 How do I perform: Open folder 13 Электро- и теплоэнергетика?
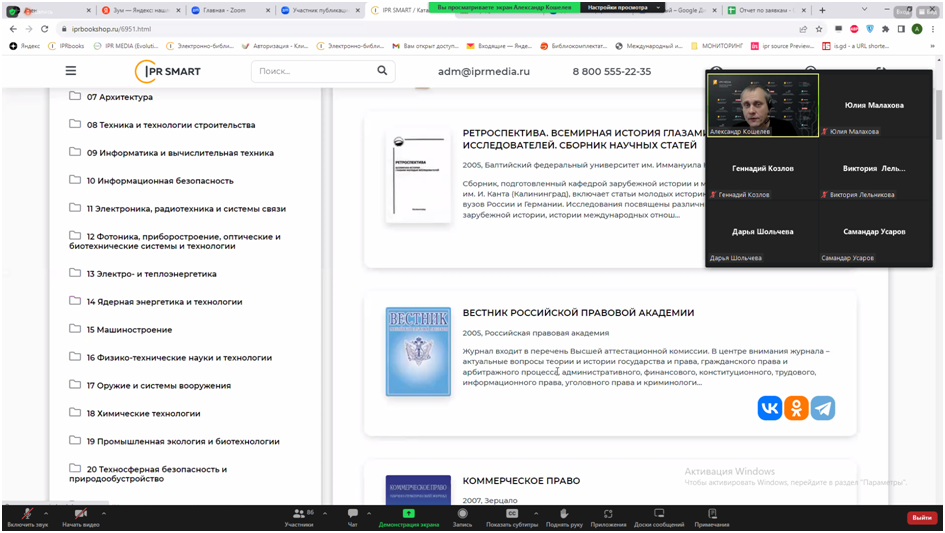143,274
